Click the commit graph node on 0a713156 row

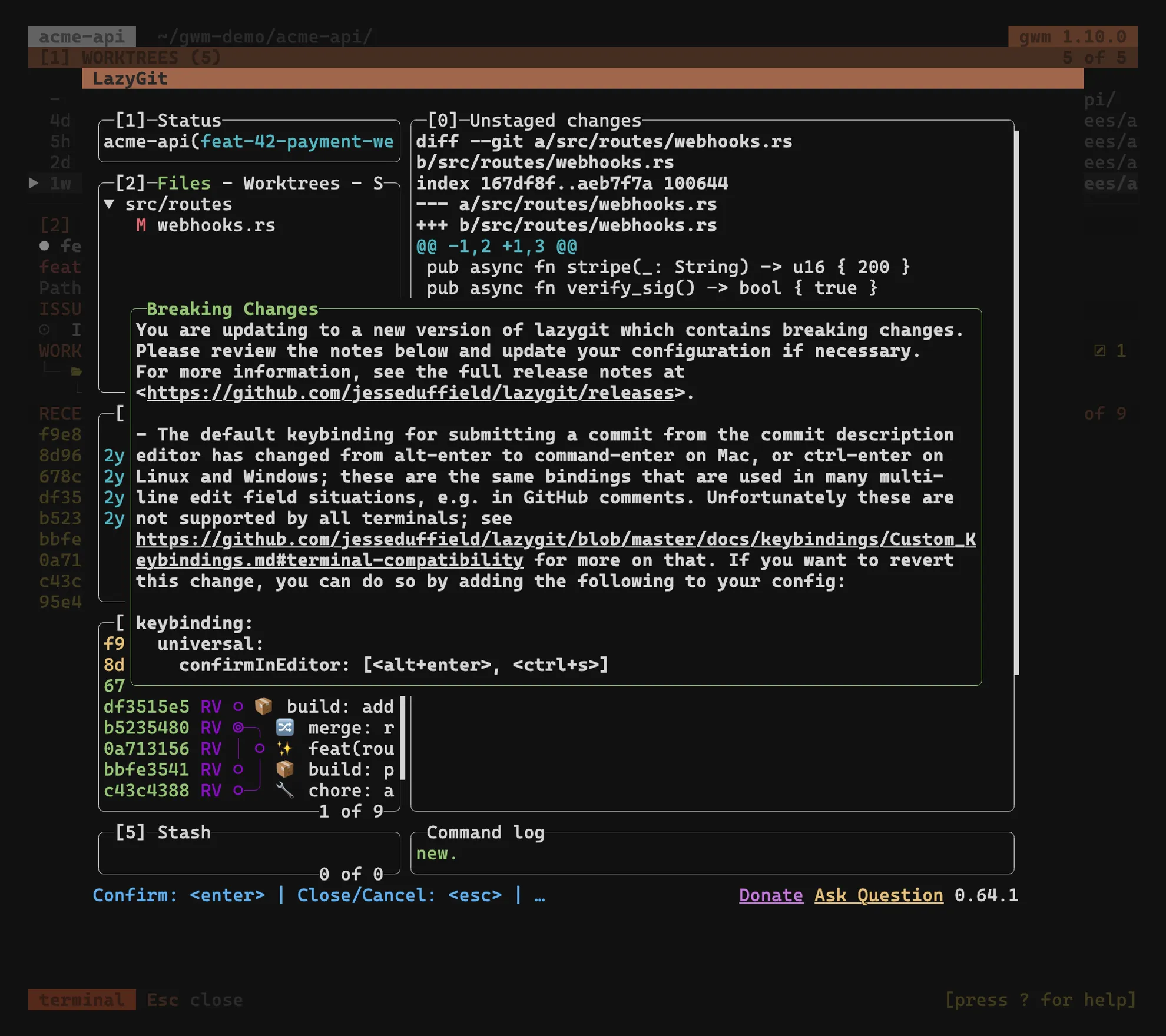pyautogui.click(x=259, y=748)
